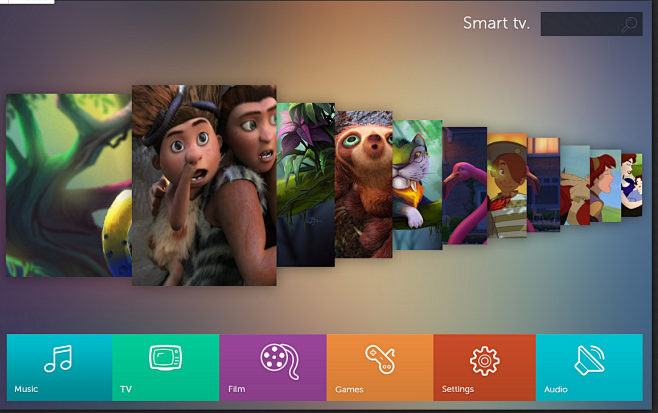Click the settings gear icon

pyautogui.click(x=485, y=361)
